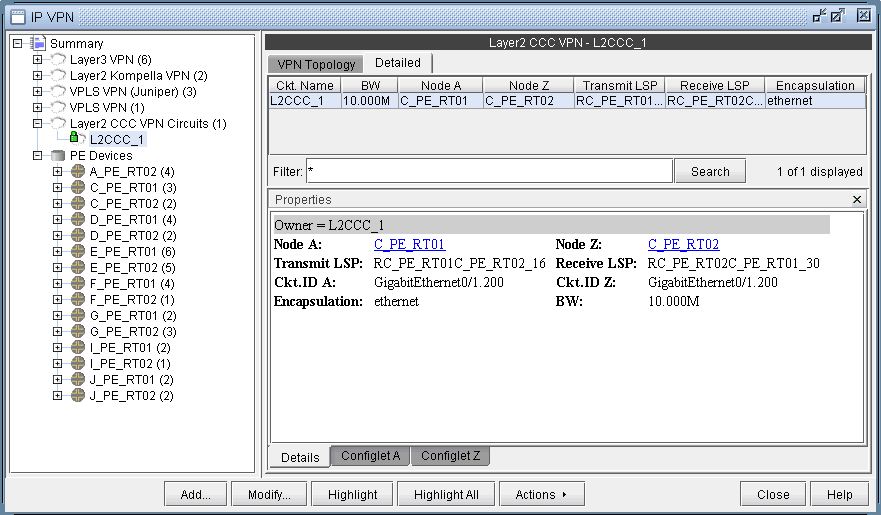This screenshot has height=515, width=881.
Task: Open the Actions dropdown button
Action: click(541, 494)
